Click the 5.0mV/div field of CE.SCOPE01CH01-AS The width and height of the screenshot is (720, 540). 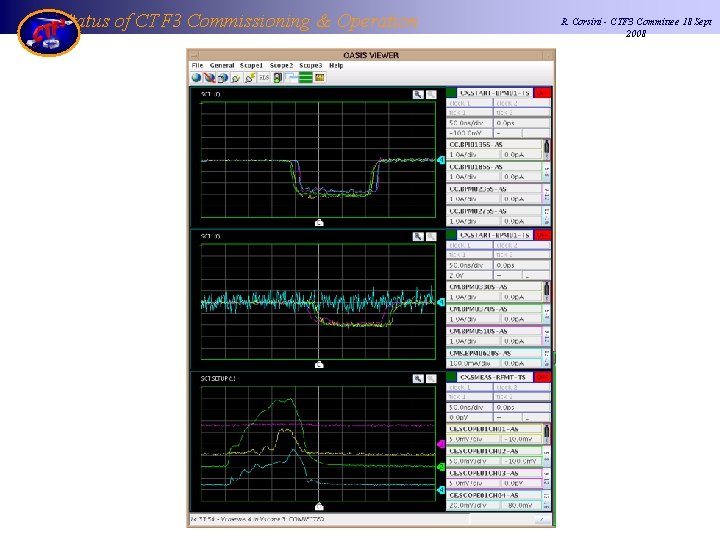click(x=473, y=439)
